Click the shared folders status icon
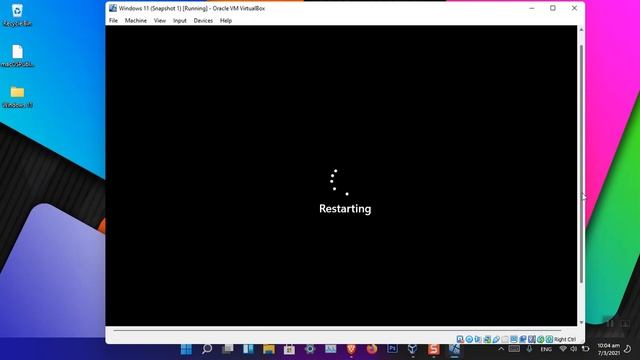Image resolution: width=640 pixels, height=360 pixels. [505, 339]
